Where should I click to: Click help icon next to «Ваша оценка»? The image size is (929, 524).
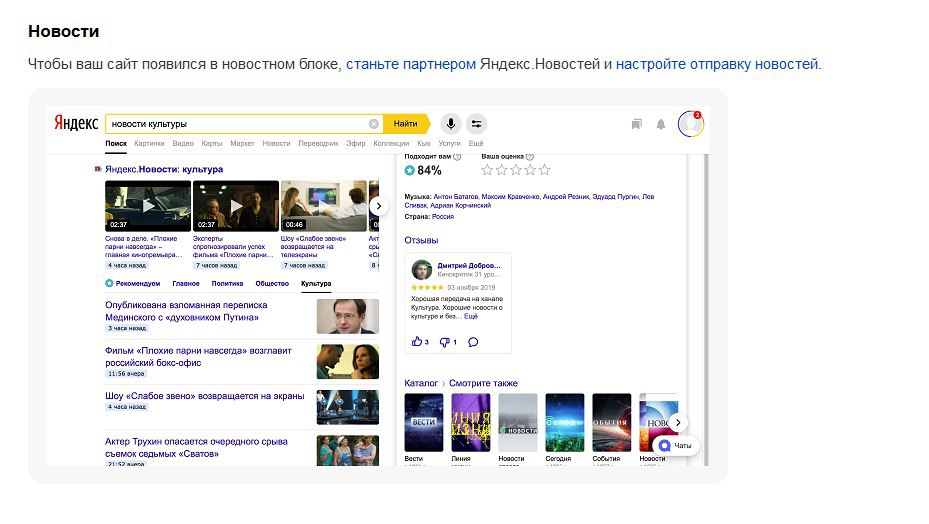pyautogui.click(x=530, y=157)
